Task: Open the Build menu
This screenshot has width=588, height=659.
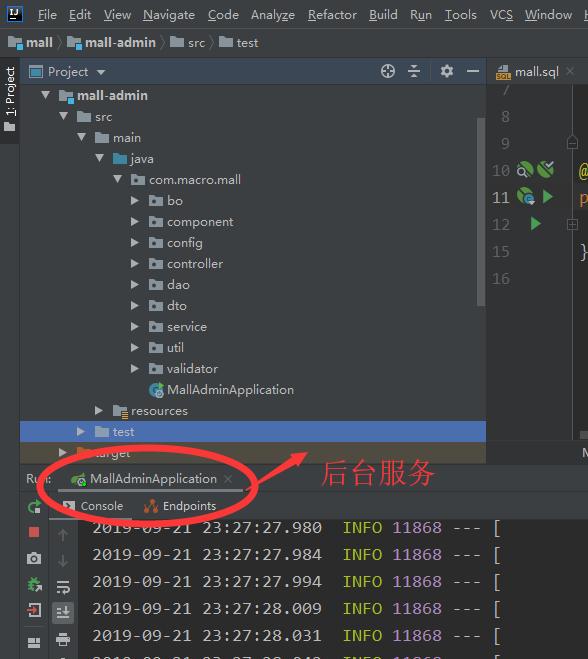Action: tap(383, 15)
